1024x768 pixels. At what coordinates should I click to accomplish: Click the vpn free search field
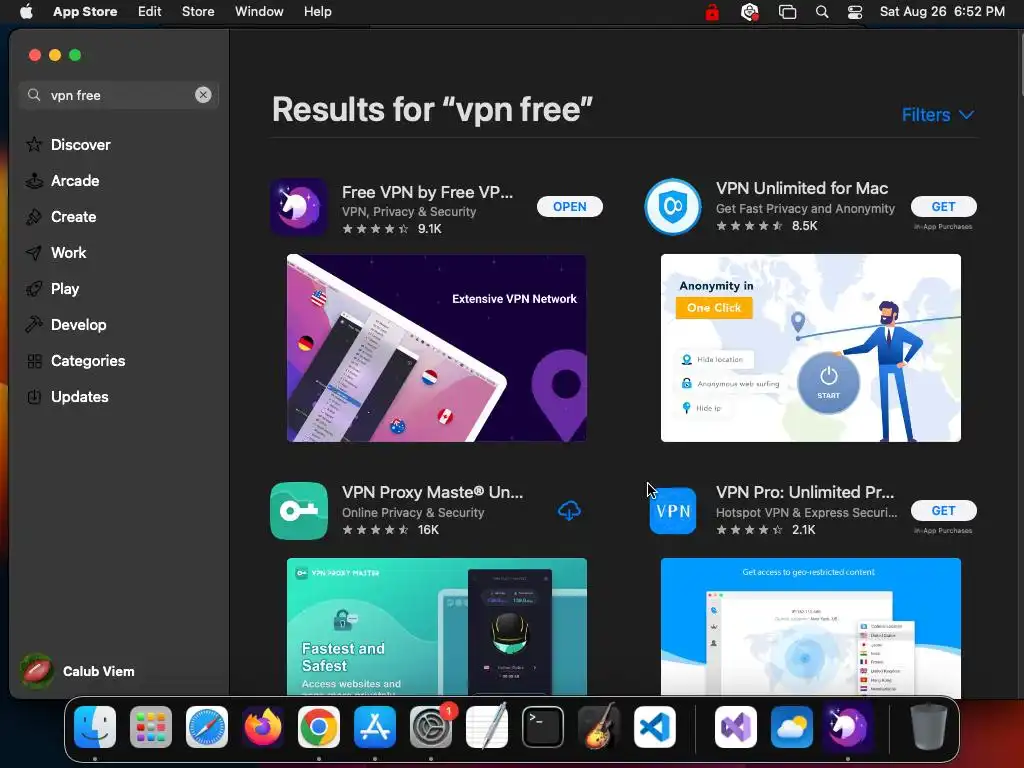(x=118, y=95)
